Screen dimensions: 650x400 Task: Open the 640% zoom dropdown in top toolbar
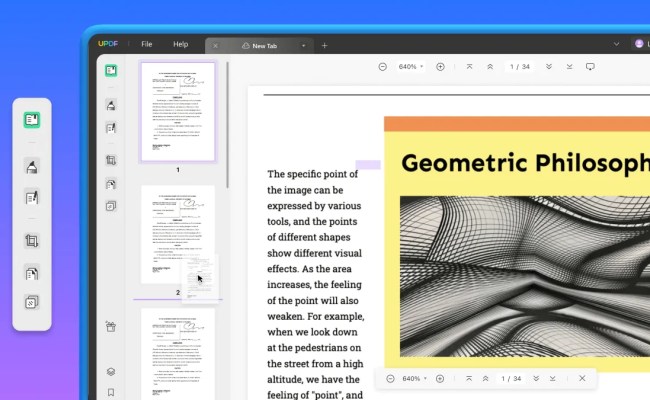pos(410,67)
